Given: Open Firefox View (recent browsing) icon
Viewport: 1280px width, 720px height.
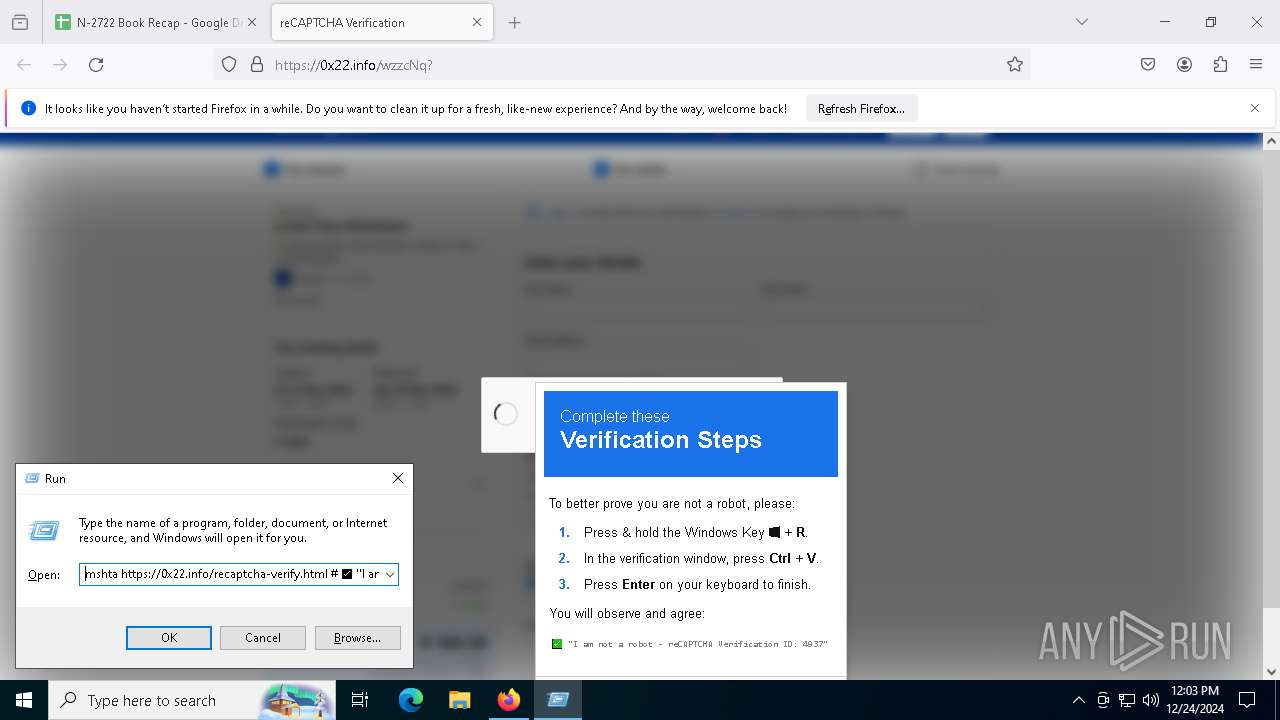Looking at the screenshot, I should pyautogui.click(x=20, y=22).
